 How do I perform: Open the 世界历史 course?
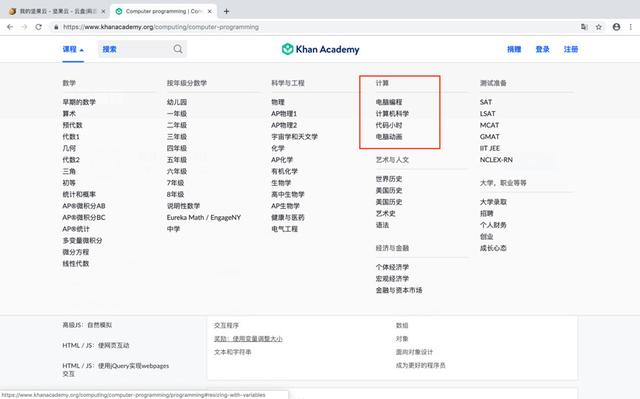(x=389, y=179)
